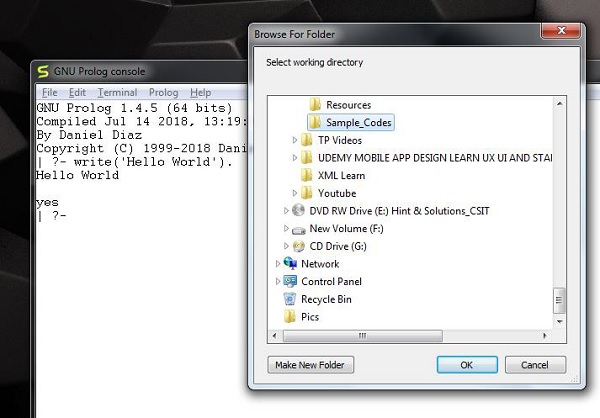600x418 pixels.
Task: Select the XML Learn label
Action: [x=341, y=176]
